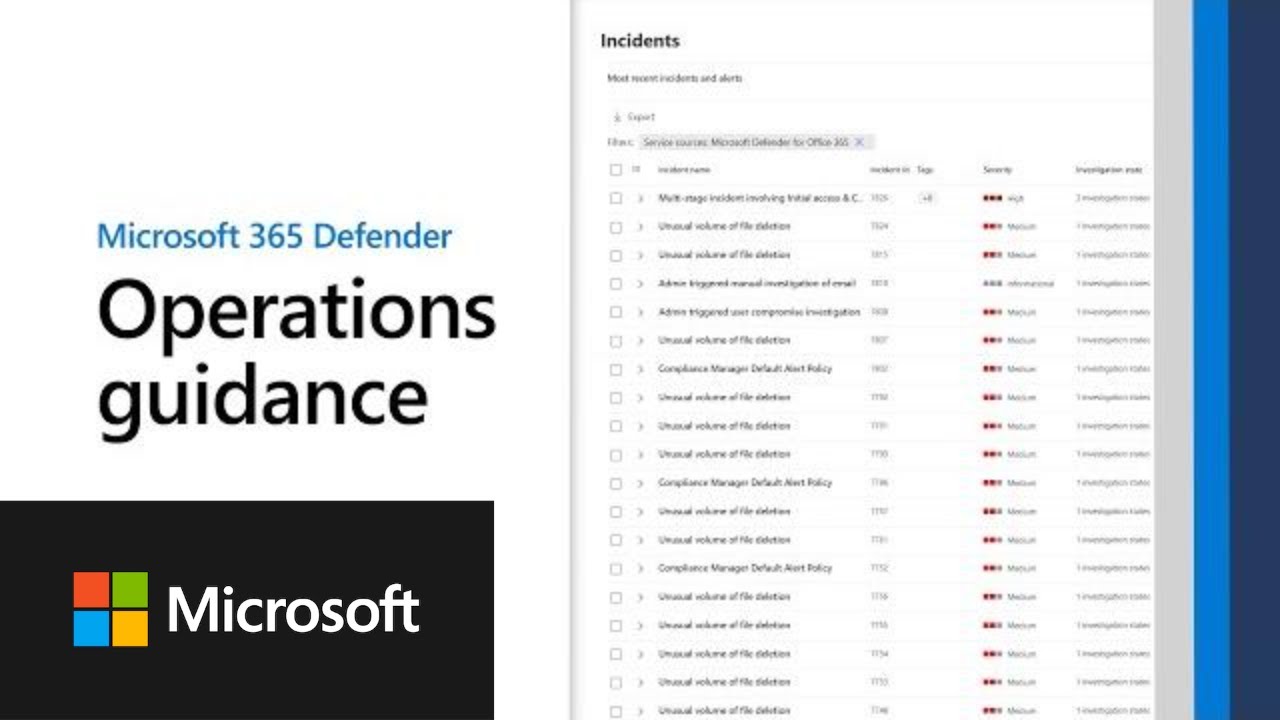
Task: Click the Incidents page heading
Action: click(640, 41)
